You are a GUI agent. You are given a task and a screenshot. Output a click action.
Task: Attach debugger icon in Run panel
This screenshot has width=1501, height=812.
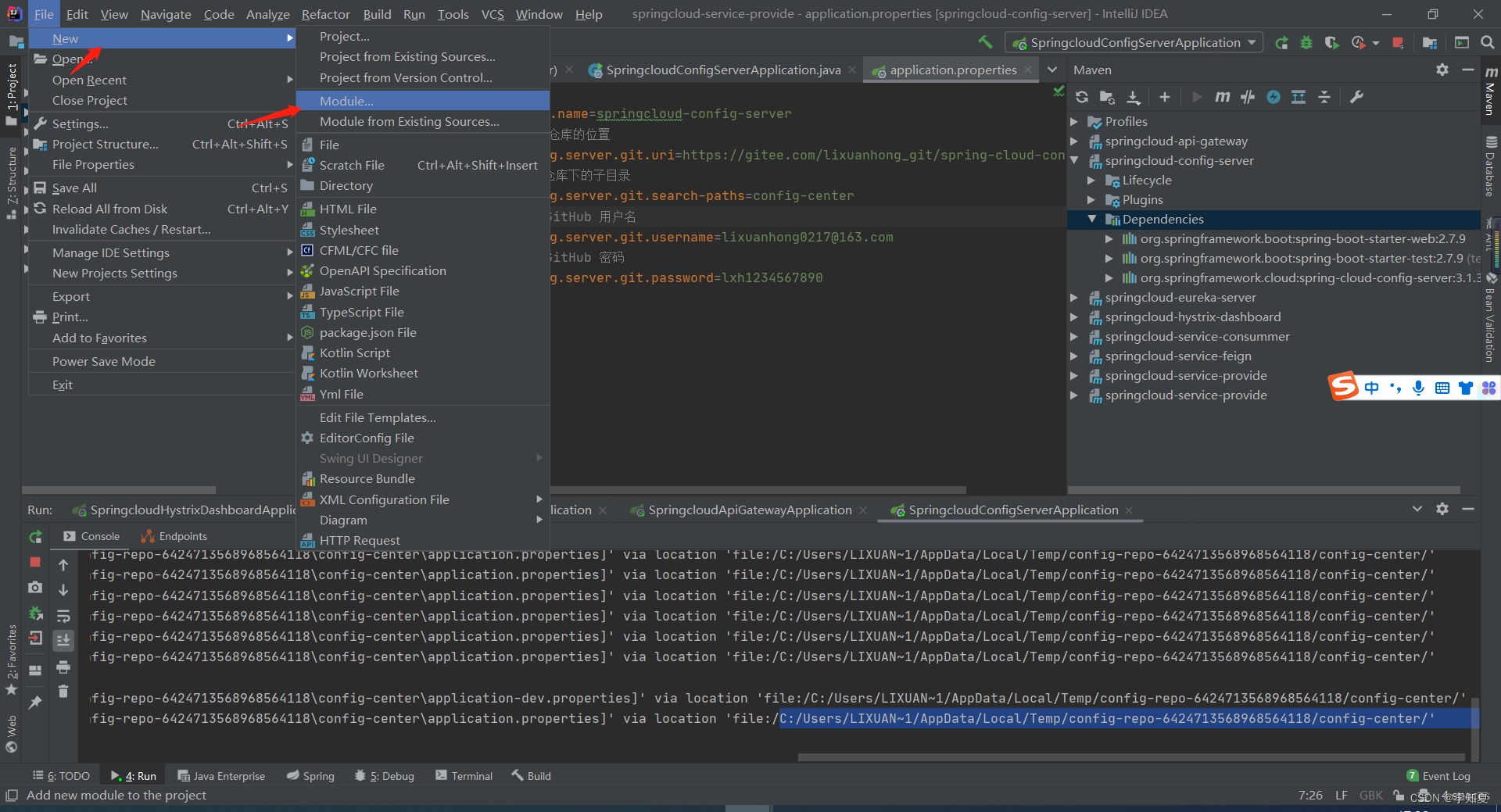coord(35,613)
